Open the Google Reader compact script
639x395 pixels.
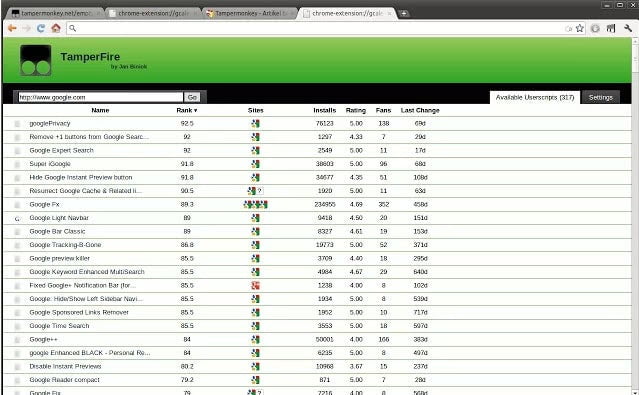click(64, 380)
